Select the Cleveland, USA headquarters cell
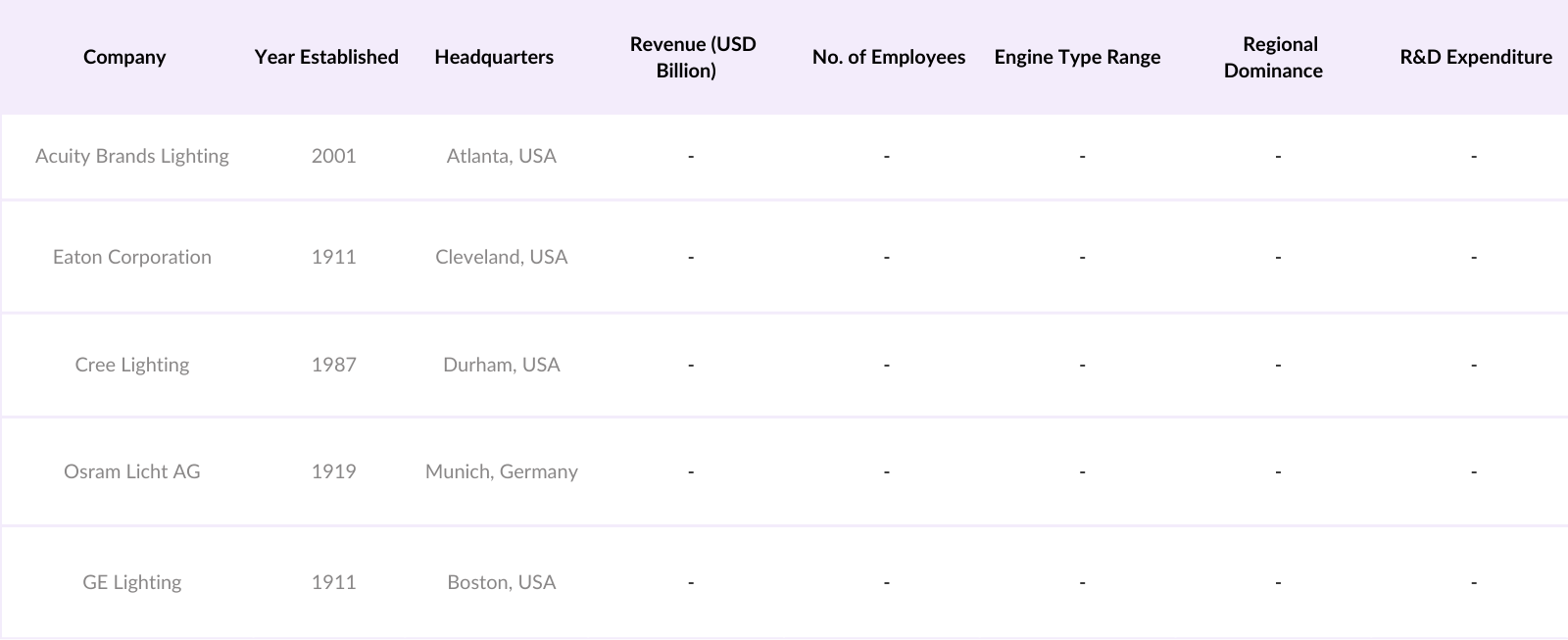The height and width of the screenshot is (640, 1568). tap(501, 257)
